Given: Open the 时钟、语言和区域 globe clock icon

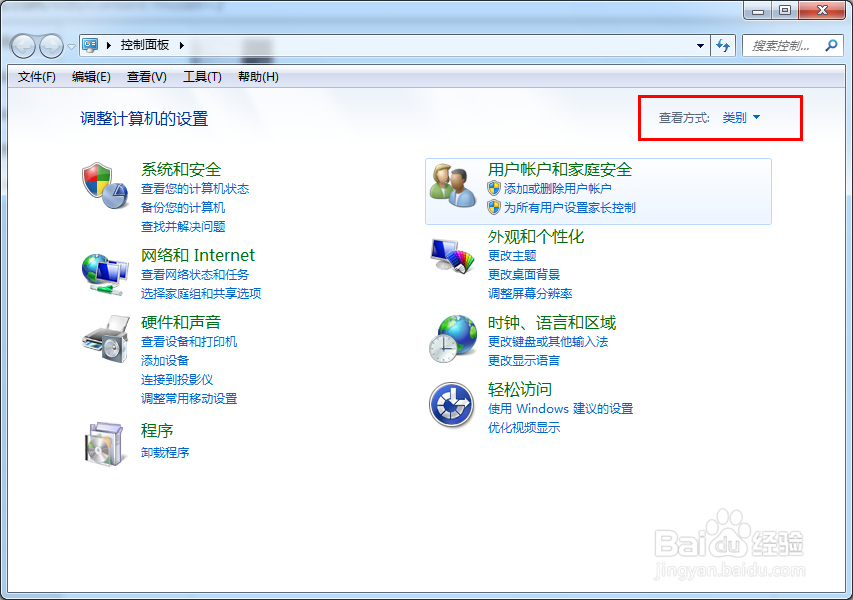Looking at the screenshot, I should click(x=453, y=338).
